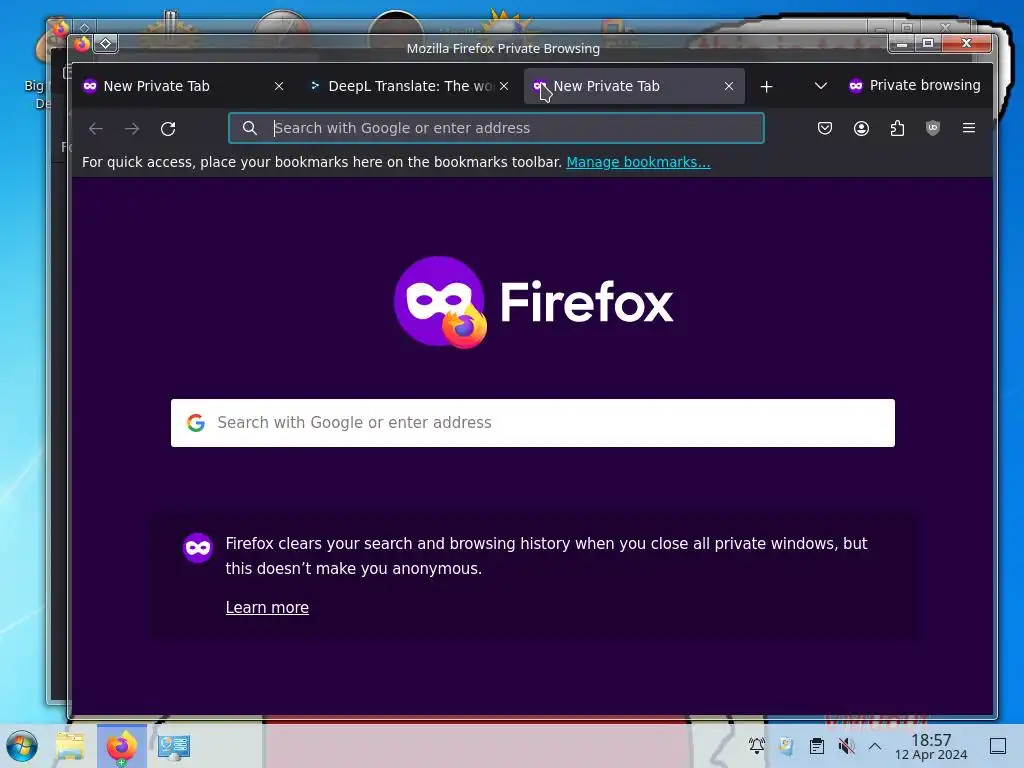This screenshot has height=768, width=1024.
Task: Reload the current page
Action: 168,129
